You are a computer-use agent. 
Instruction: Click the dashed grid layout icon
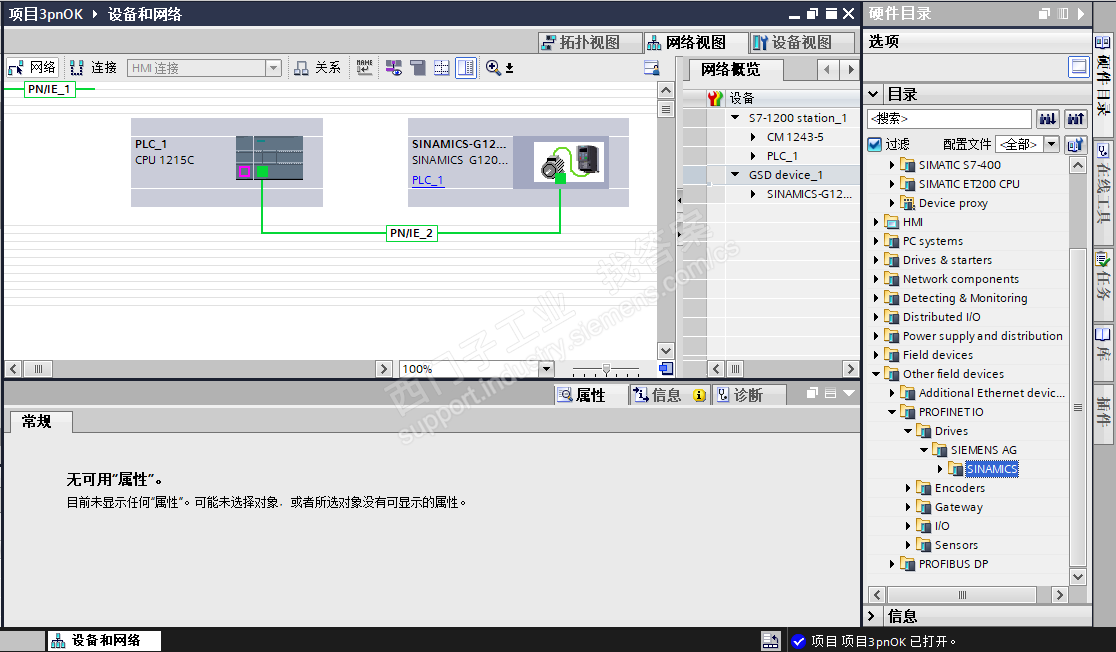pos(441,68)
